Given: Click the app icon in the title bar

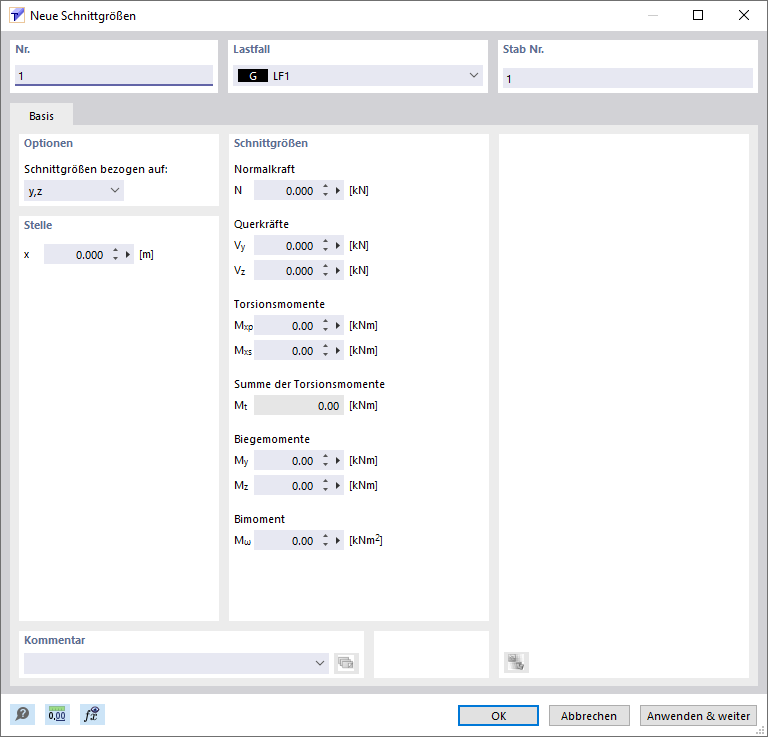Looking at the screenshot, I should tap(17, 15).
